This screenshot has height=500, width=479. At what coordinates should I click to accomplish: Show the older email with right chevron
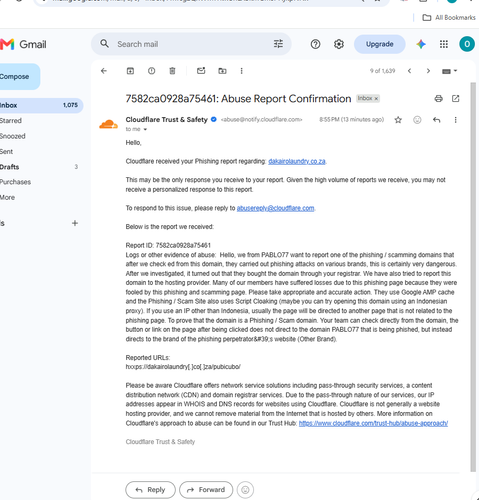[x=428, y=71]
